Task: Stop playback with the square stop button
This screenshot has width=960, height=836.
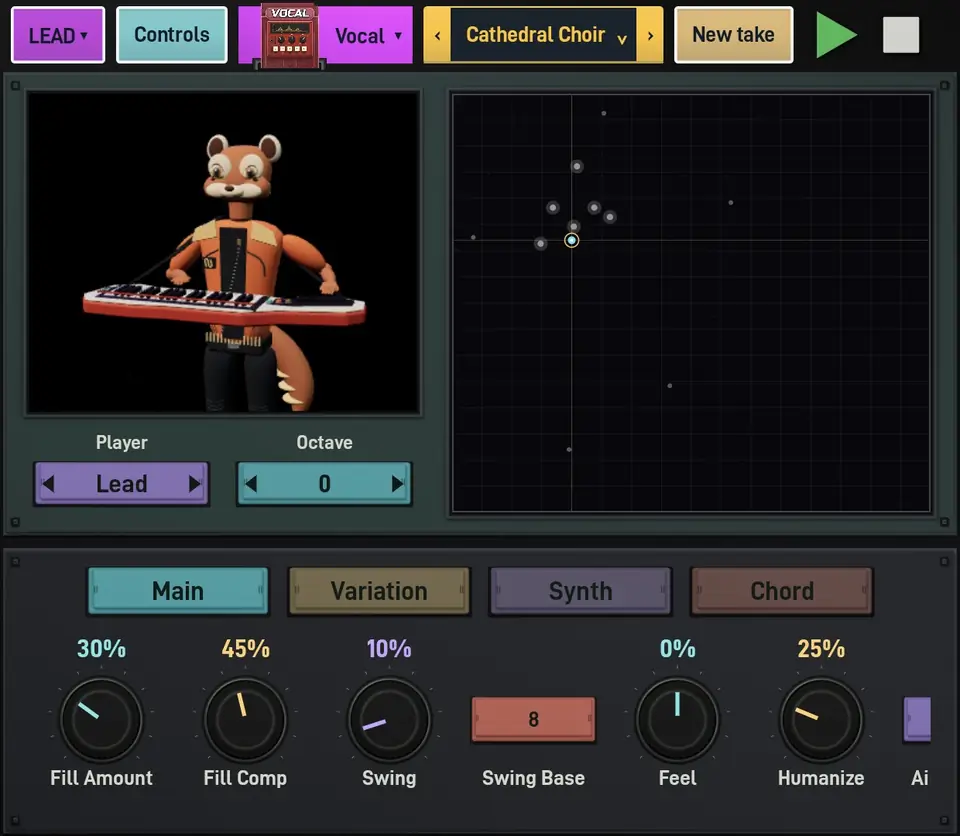Action: (x=901, y=35)
